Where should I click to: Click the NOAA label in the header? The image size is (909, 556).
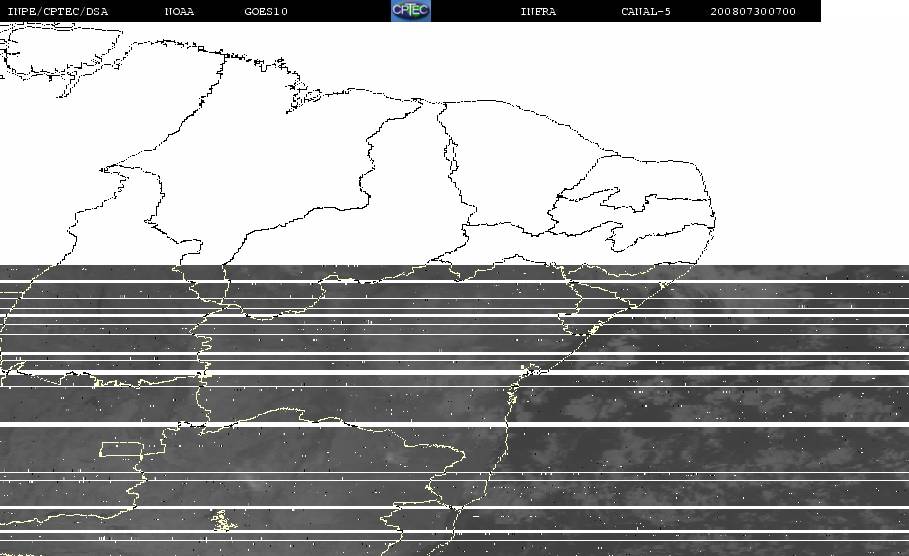179,11
